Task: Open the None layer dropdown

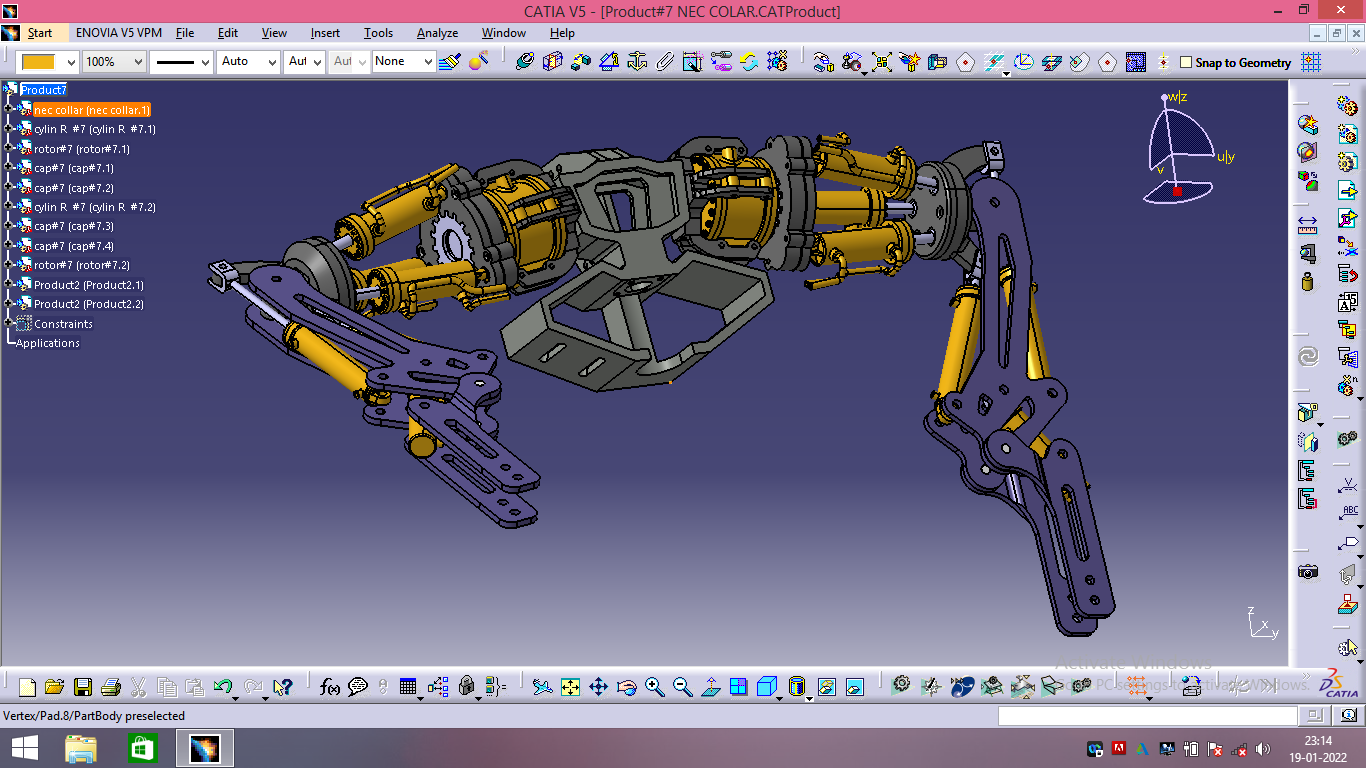Action: pyautogui.click(x=428, y=62)
